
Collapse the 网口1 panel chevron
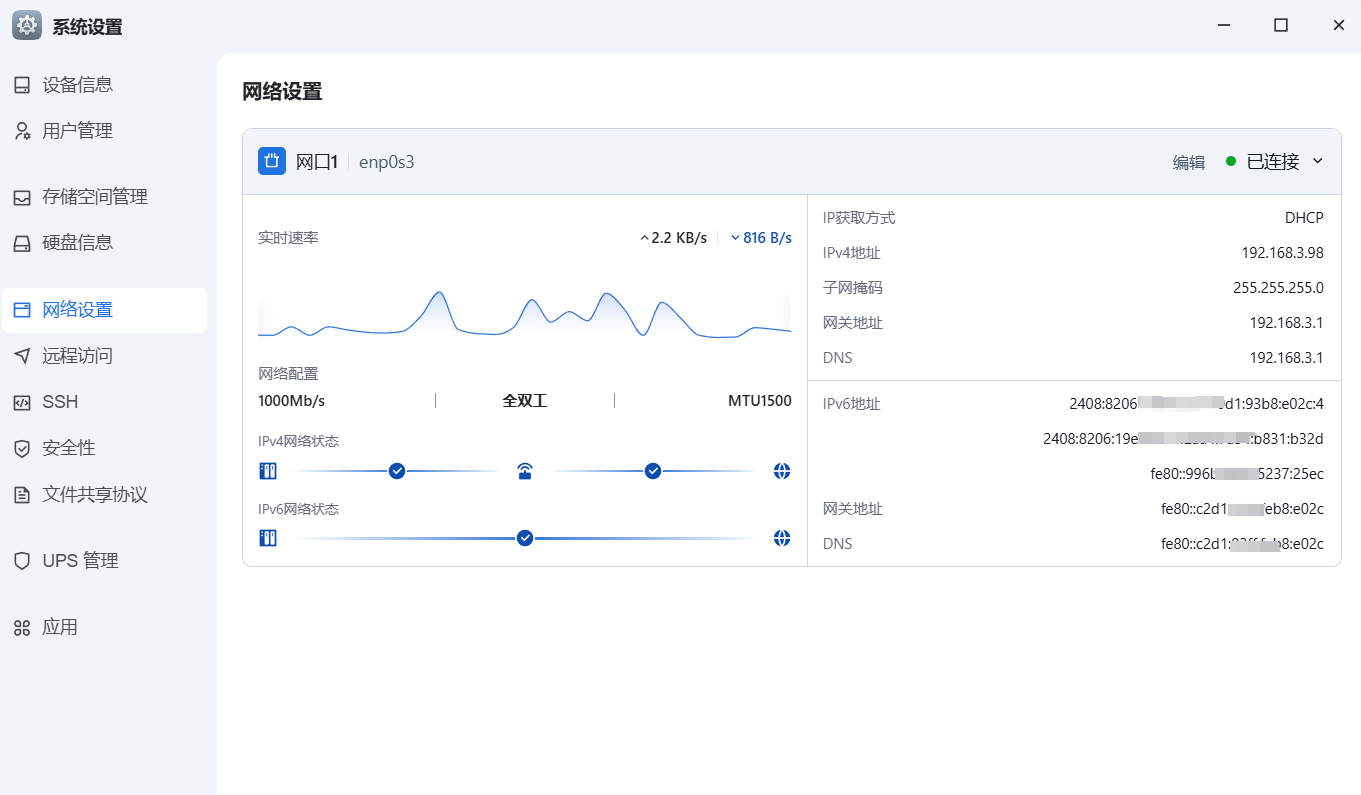pos(1317,161)
